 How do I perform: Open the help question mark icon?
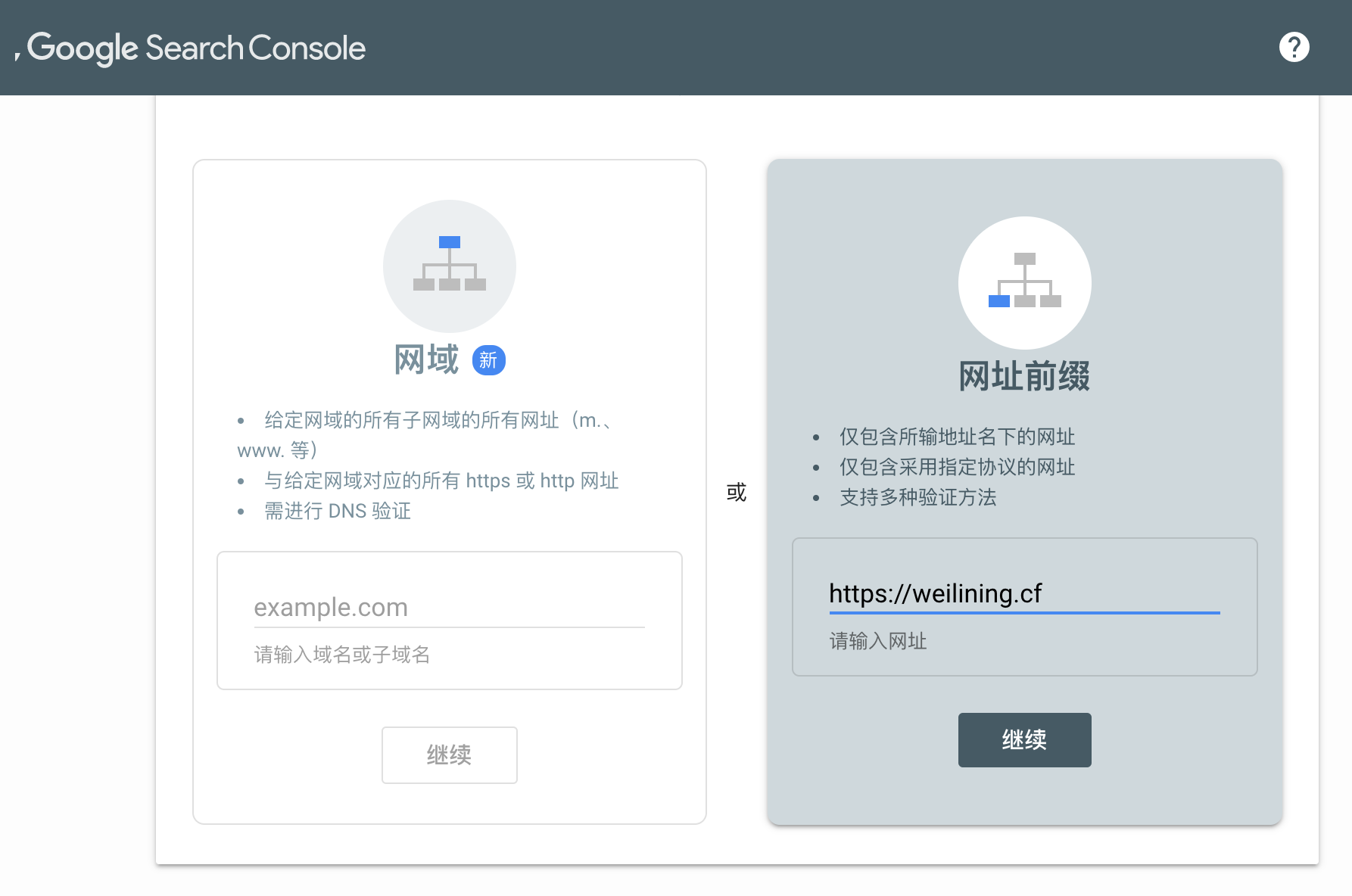click(x=1294, y=47)
